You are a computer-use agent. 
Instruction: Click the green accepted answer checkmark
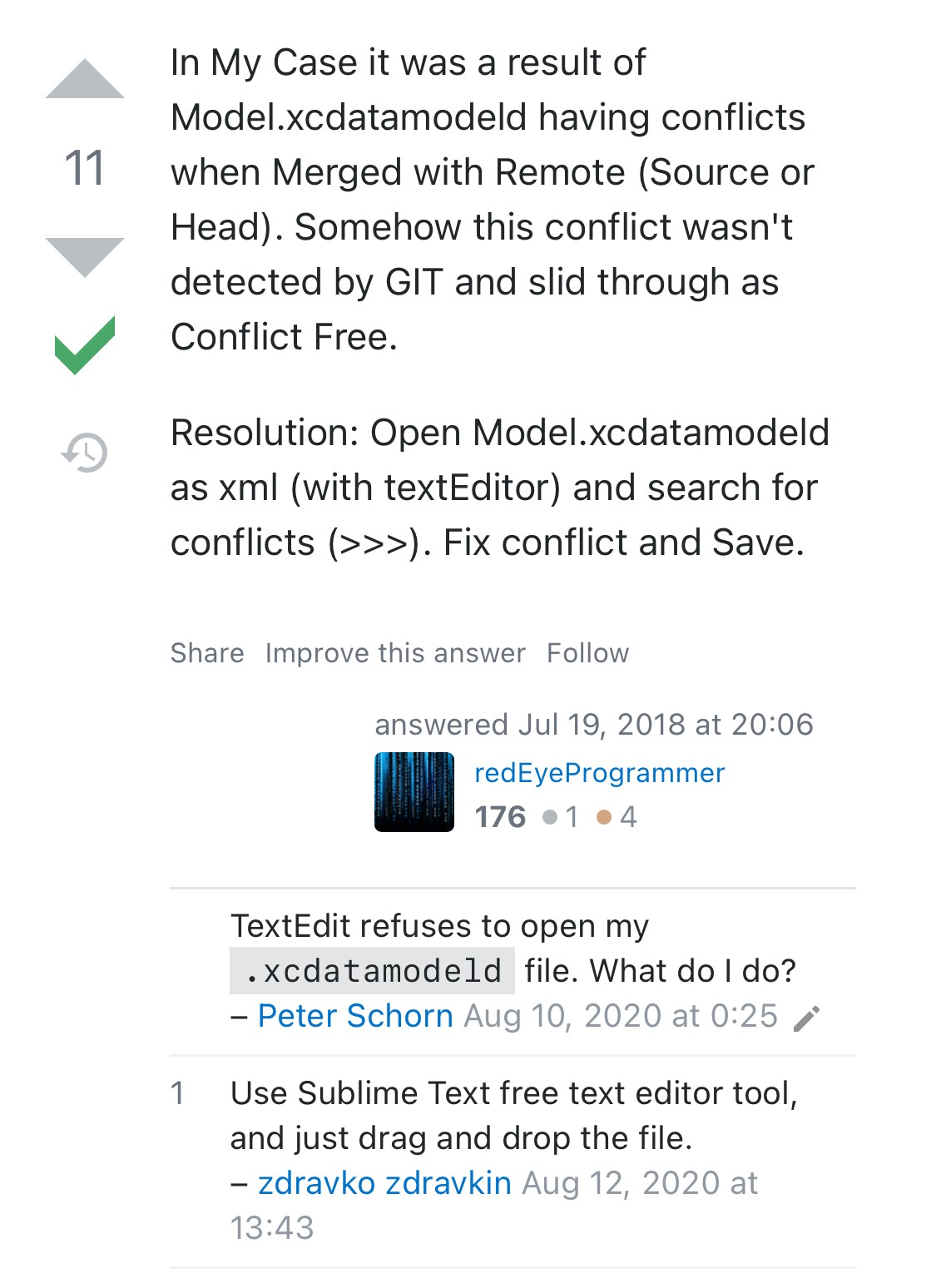84,344
